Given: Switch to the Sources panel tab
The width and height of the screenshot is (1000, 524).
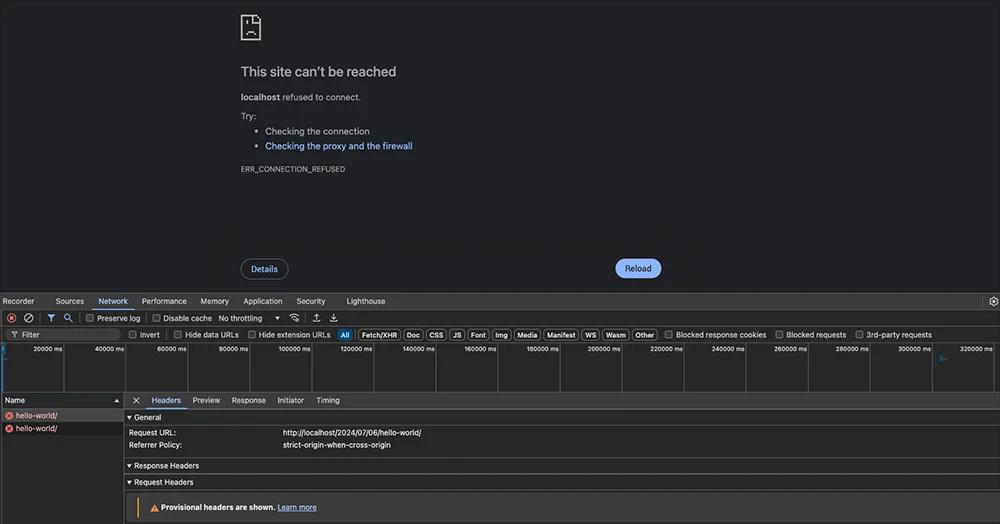Looking at the screenshot, I should (x=70, y=302).
